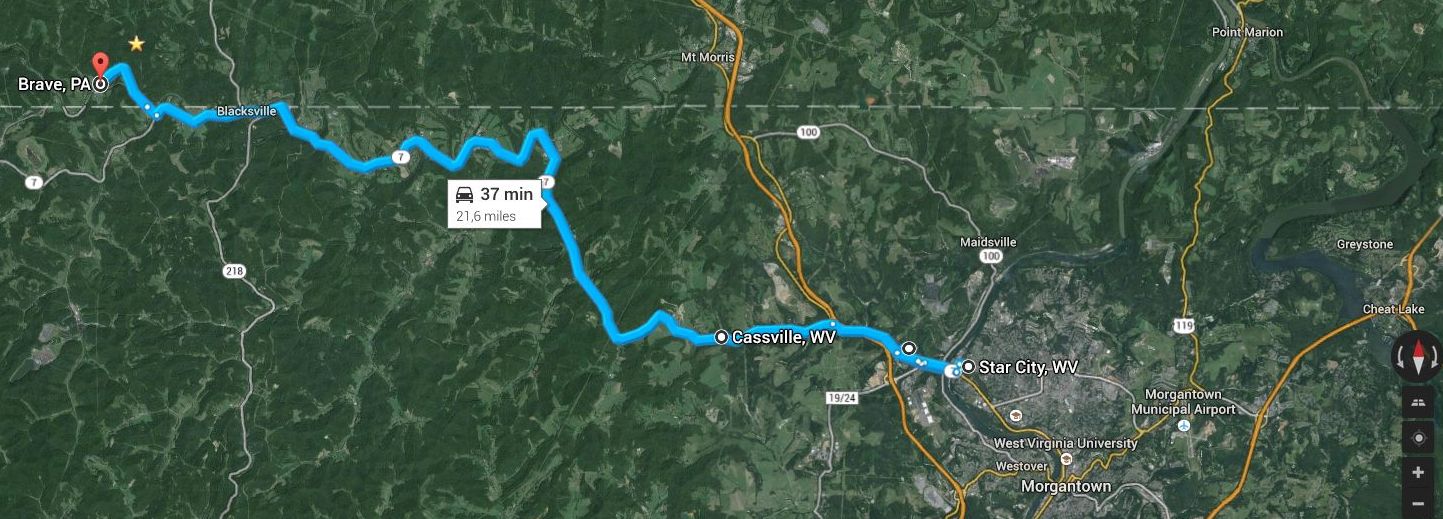Rotate map counterclockwise using left compass arrow

tap(1400, 358)
